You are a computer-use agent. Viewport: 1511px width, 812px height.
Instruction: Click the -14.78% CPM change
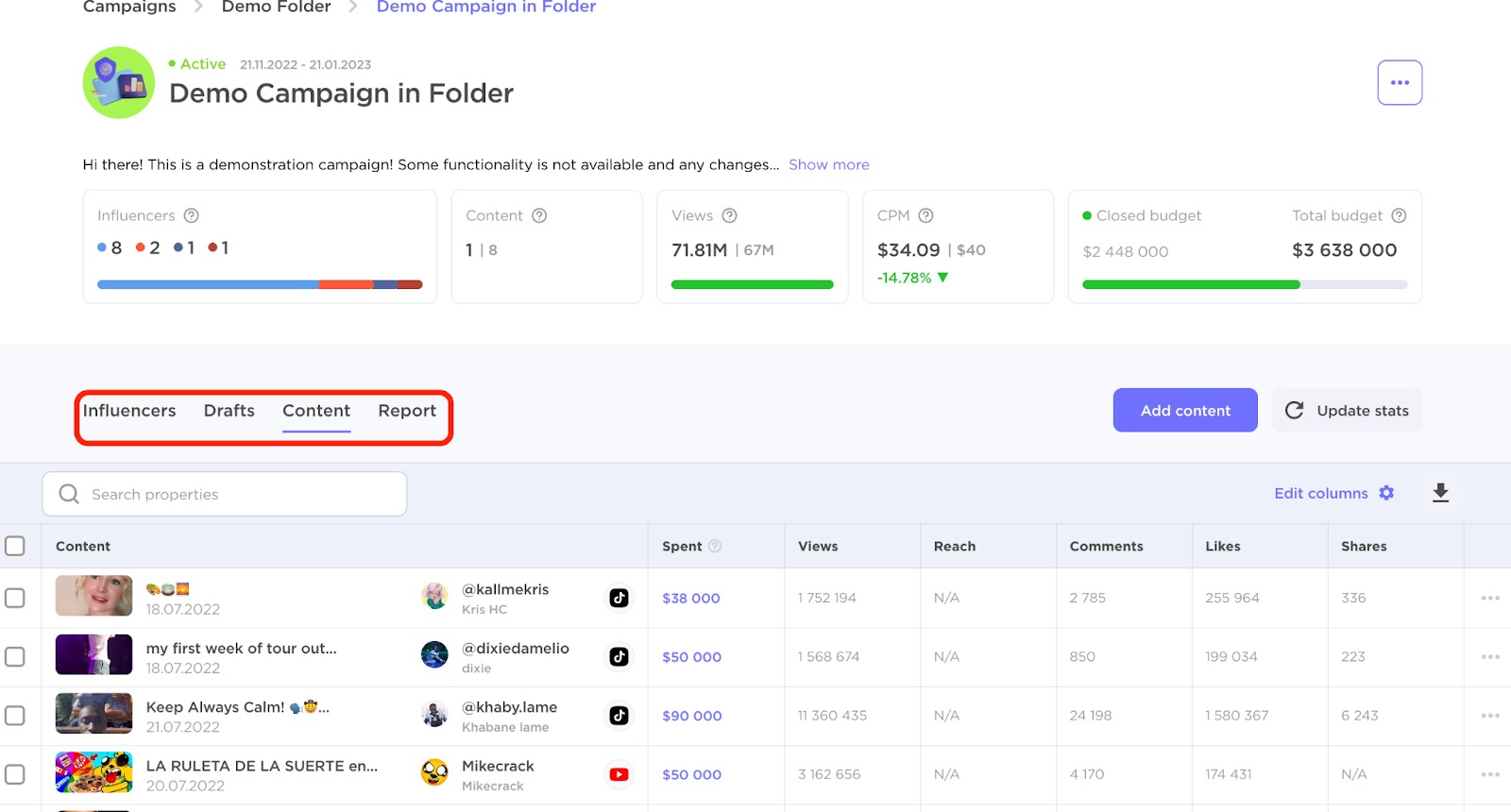click(x=912, y=278)
